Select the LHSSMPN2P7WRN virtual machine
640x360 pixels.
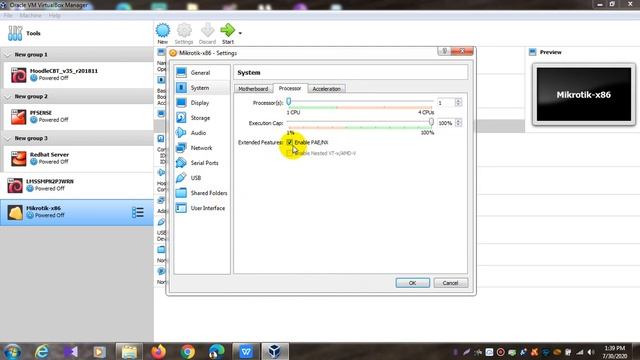click(x=77, y=185)
